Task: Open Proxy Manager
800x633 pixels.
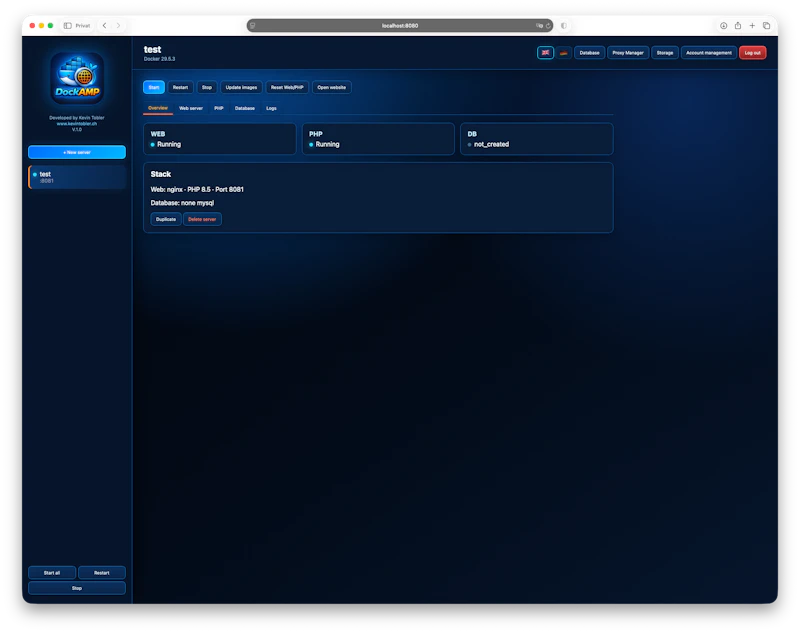Action: 628,53
